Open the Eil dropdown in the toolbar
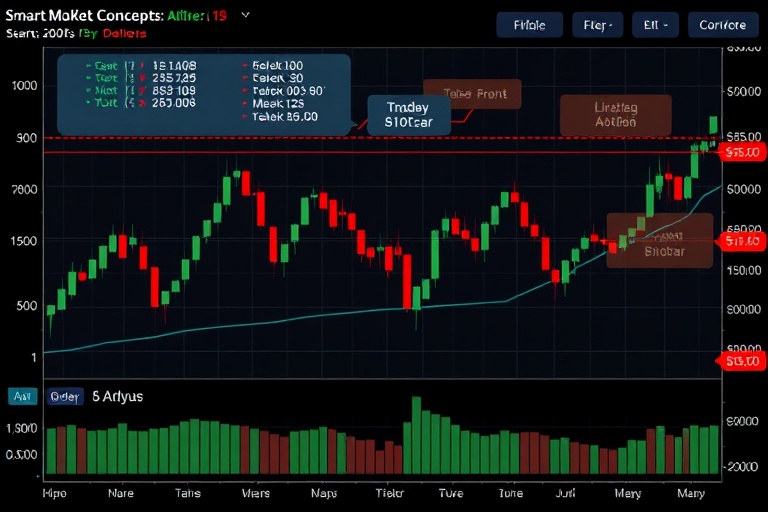Screen dimensions: 768x512 [655, 25]
